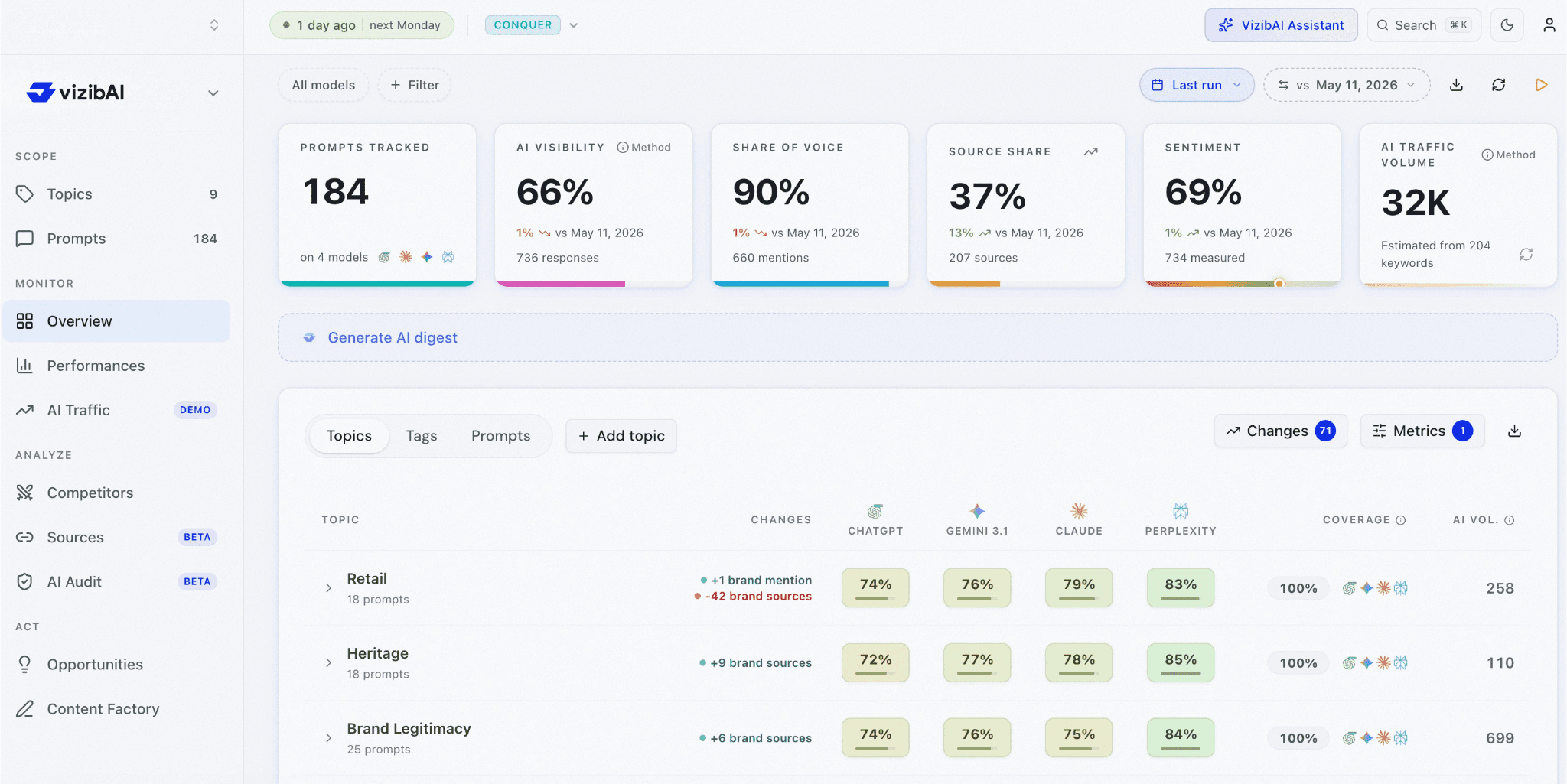This screenshot has width=1567, height=784.
Task: Open the CONQUER project dropdown arrow
Action: (x=574, y=25)
